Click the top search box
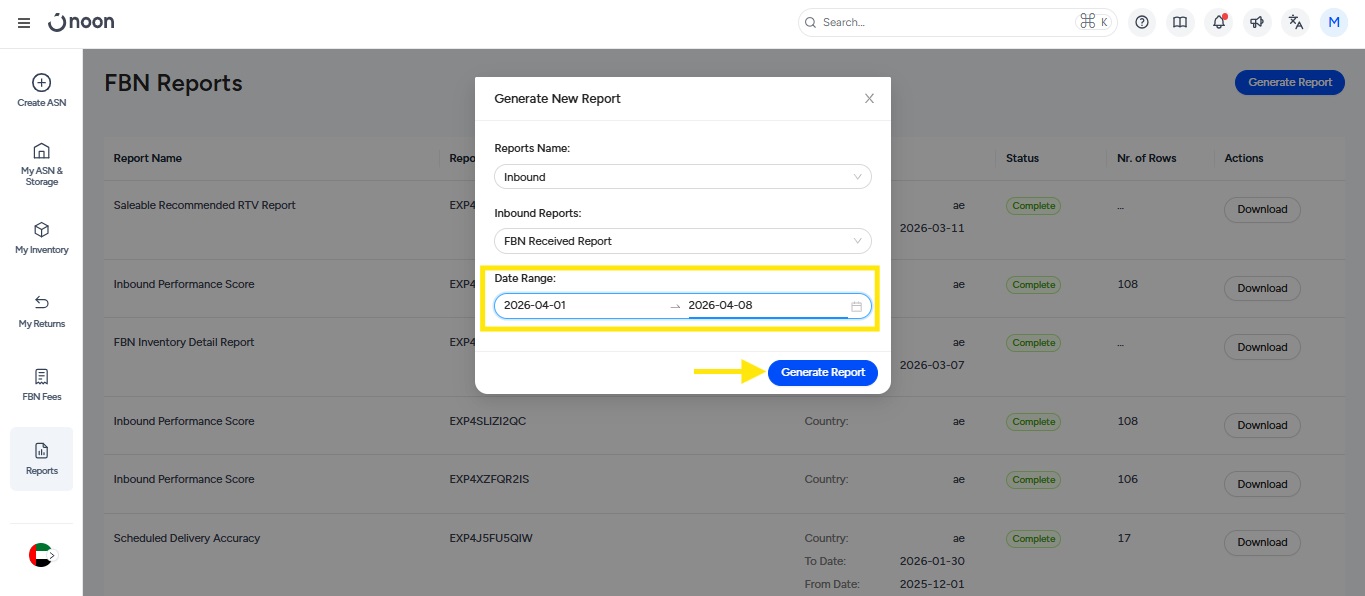 click(940, 22)
